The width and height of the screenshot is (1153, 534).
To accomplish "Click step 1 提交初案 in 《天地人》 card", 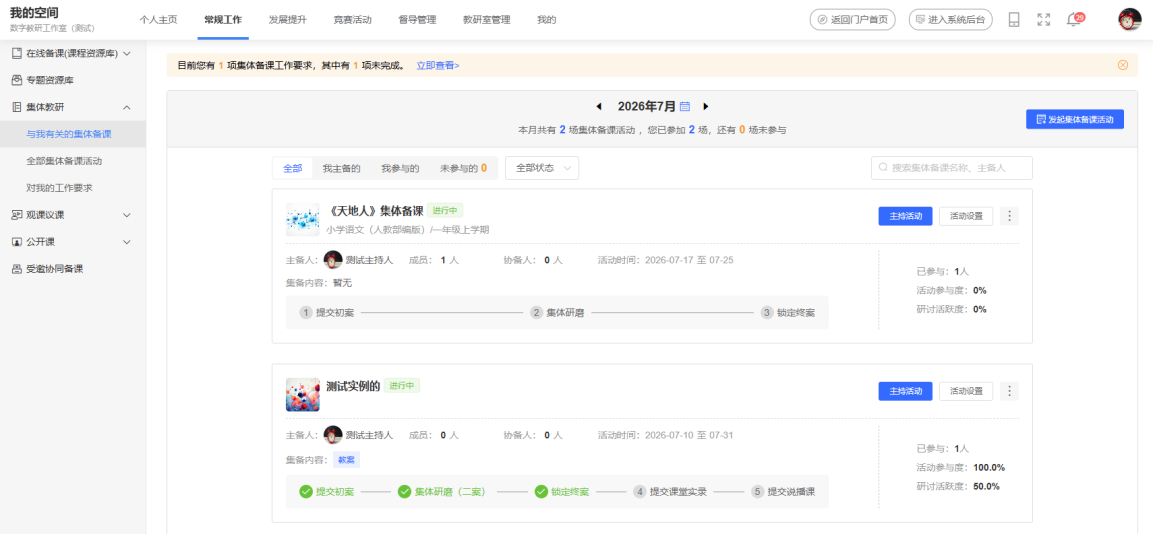I will click(x=327, y=313).
